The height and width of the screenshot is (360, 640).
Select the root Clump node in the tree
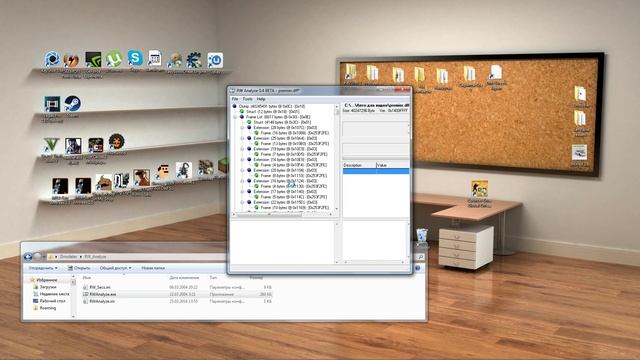(272, 106)
